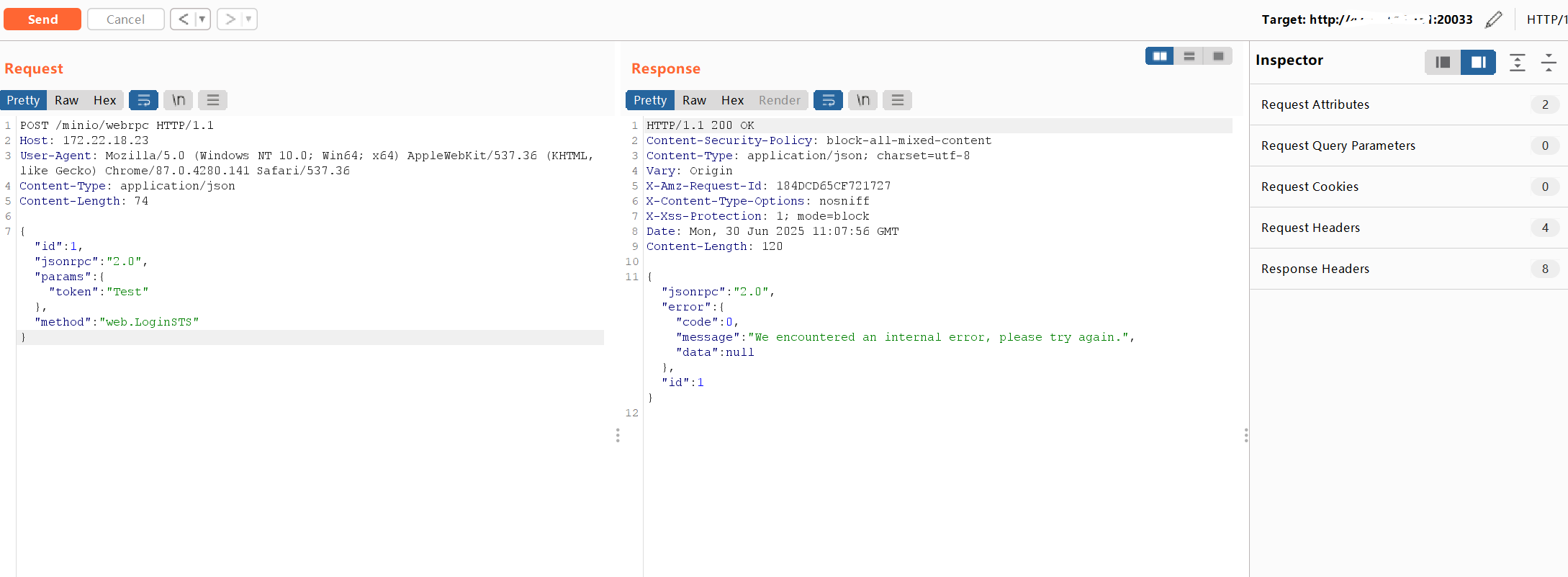This screenshot has height=577, width=1568.
Task: Select the Response Pretty tab
Action: 650,100
